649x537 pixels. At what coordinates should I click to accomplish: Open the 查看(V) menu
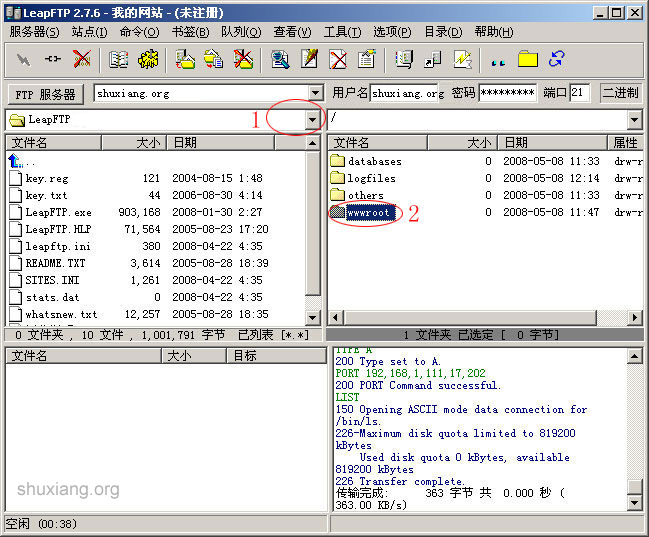(x=292, y=32)
